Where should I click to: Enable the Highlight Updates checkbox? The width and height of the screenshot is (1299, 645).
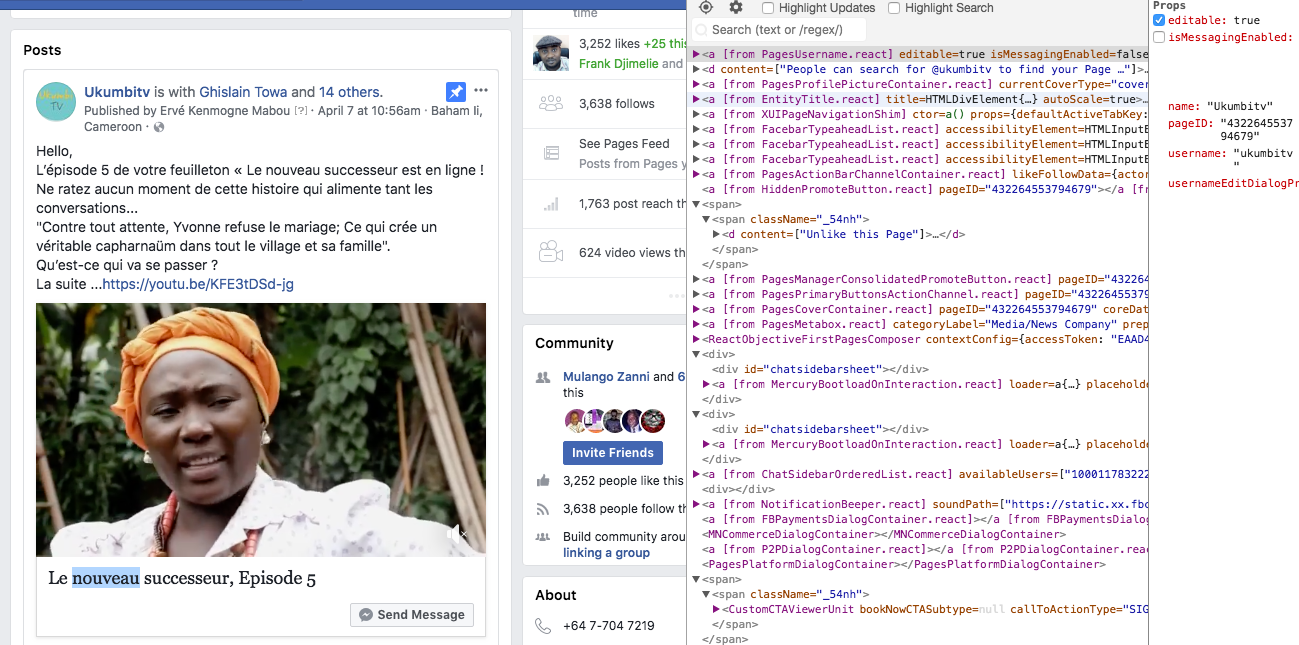767,8
